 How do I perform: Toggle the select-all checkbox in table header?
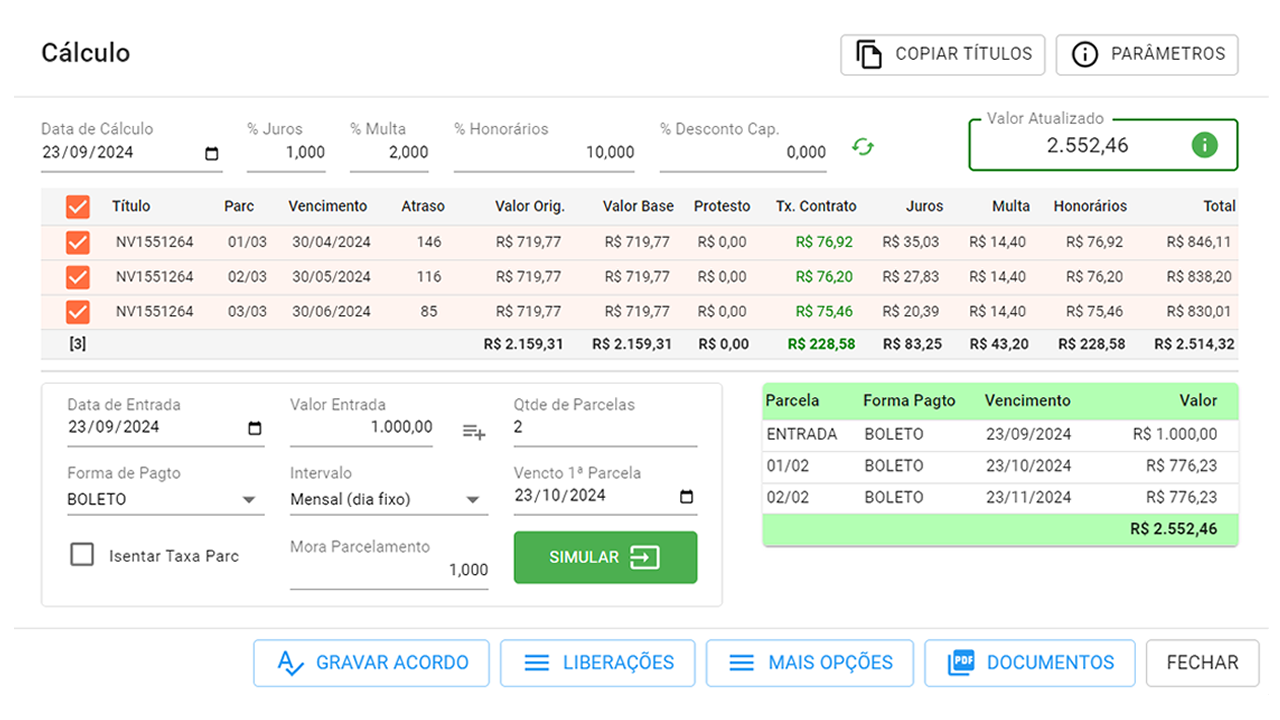click(x=78, y=207)
